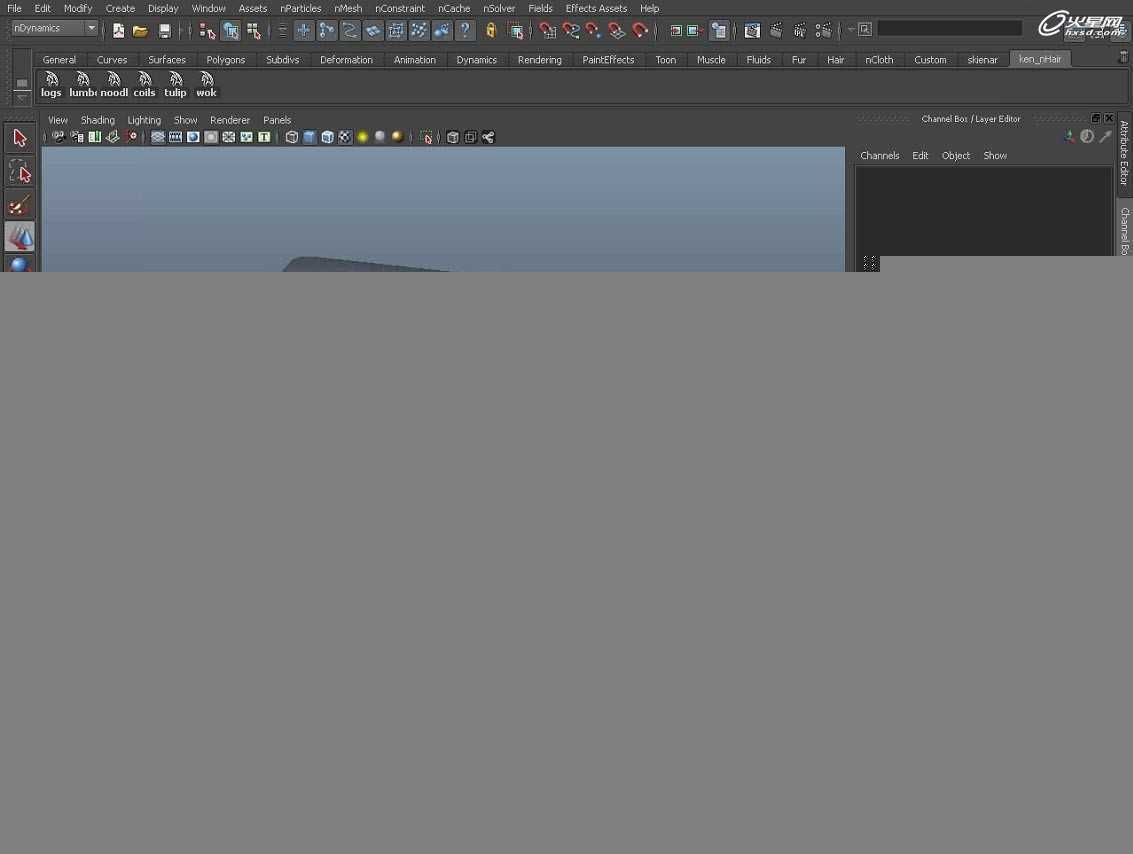Switch to the Dynamics shelf tab
The width and height of the screenshot is (1133, 854).
point(476,60)
